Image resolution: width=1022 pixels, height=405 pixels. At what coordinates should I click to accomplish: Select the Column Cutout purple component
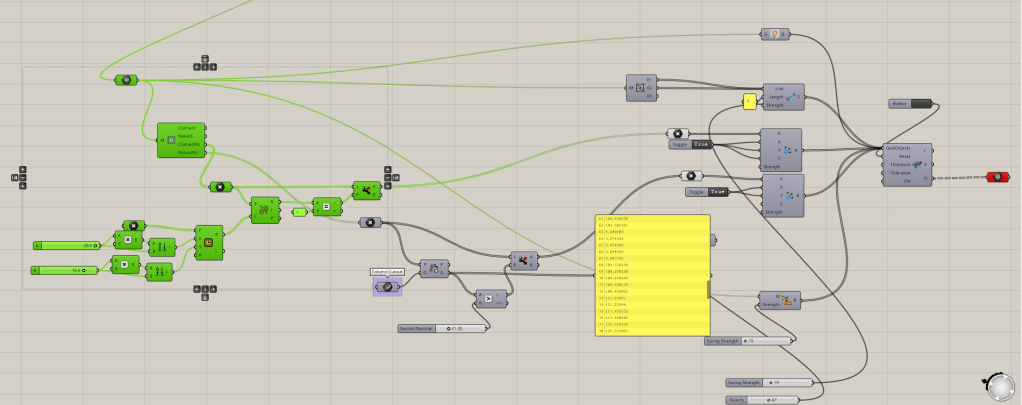pyautogui.click(x=387, y=287)
